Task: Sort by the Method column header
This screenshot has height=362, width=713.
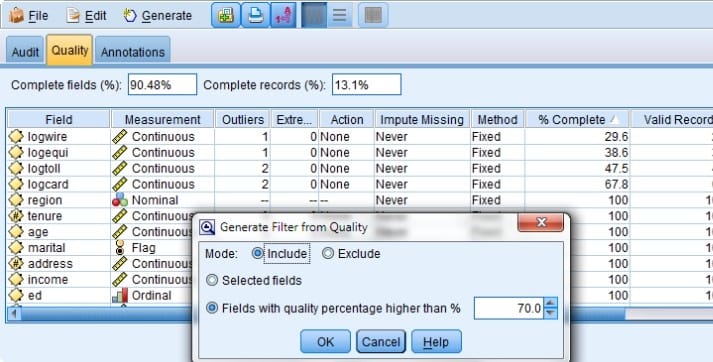Action: [497, 120]
